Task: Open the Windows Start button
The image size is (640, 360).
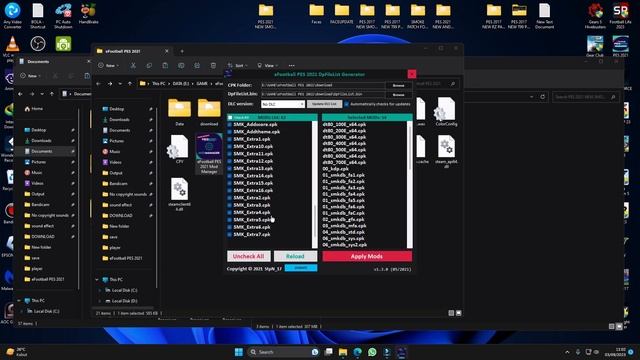Action: click(239, 352)
